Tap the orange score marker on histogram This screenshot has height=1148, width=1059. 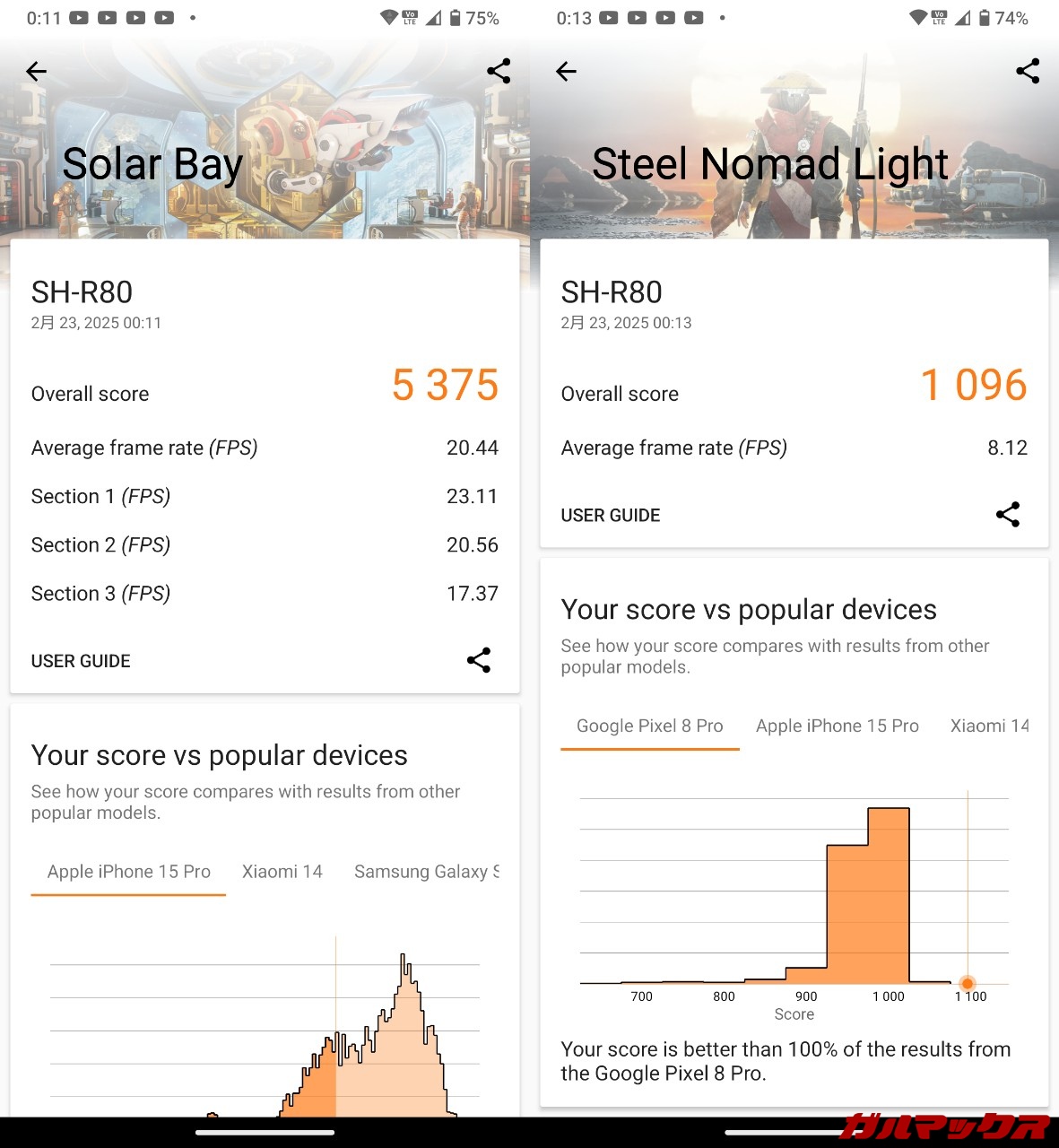(x=968, y=983)
